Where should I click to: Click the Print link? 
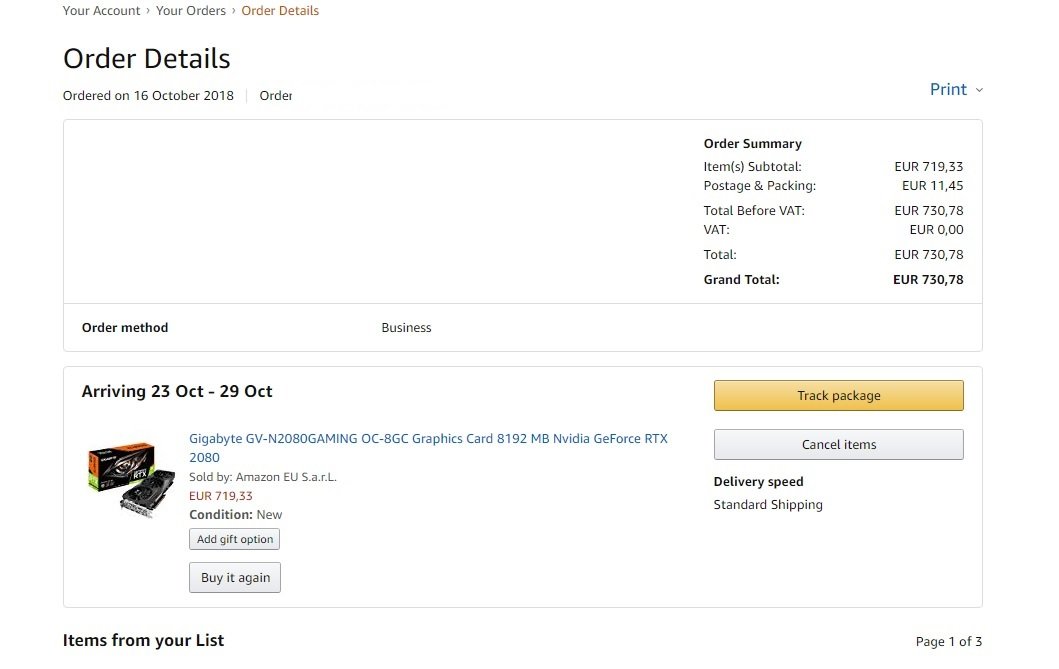pos(947,89)
